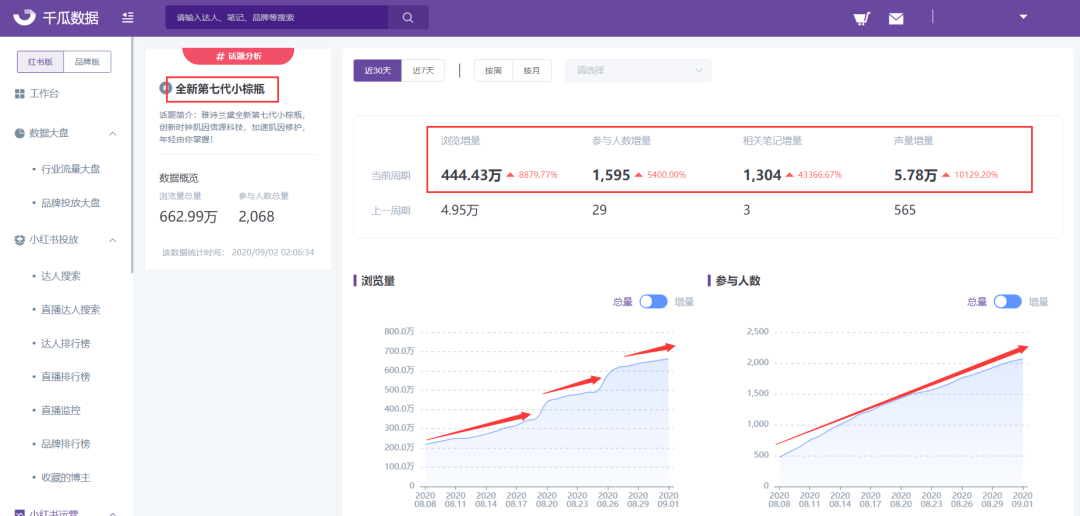Click the search magnifier button
This screenshot has height=516, width=1080.
point(408,17)
